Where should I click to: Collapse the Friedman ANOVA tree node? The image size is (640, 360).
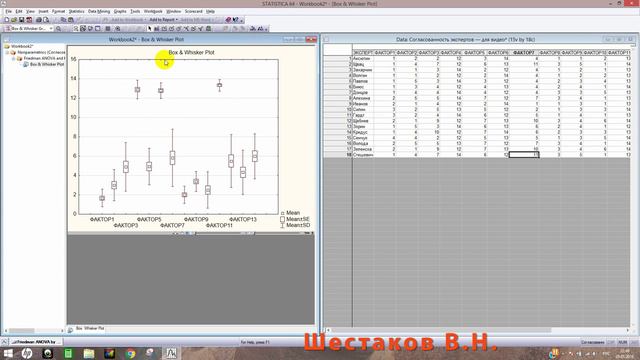coord(13,59)
